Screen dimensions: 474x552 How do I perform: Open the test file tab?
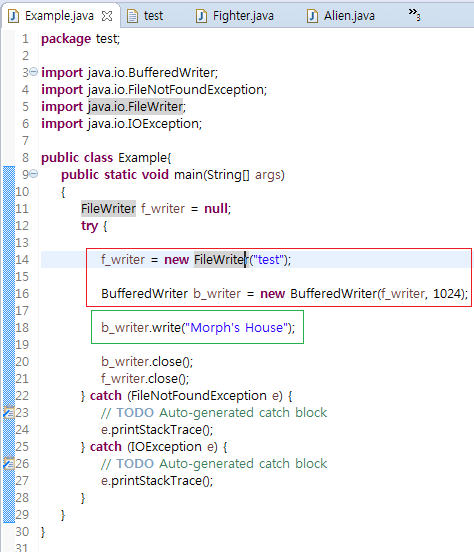pyautogui.click(x=153, y=16)
